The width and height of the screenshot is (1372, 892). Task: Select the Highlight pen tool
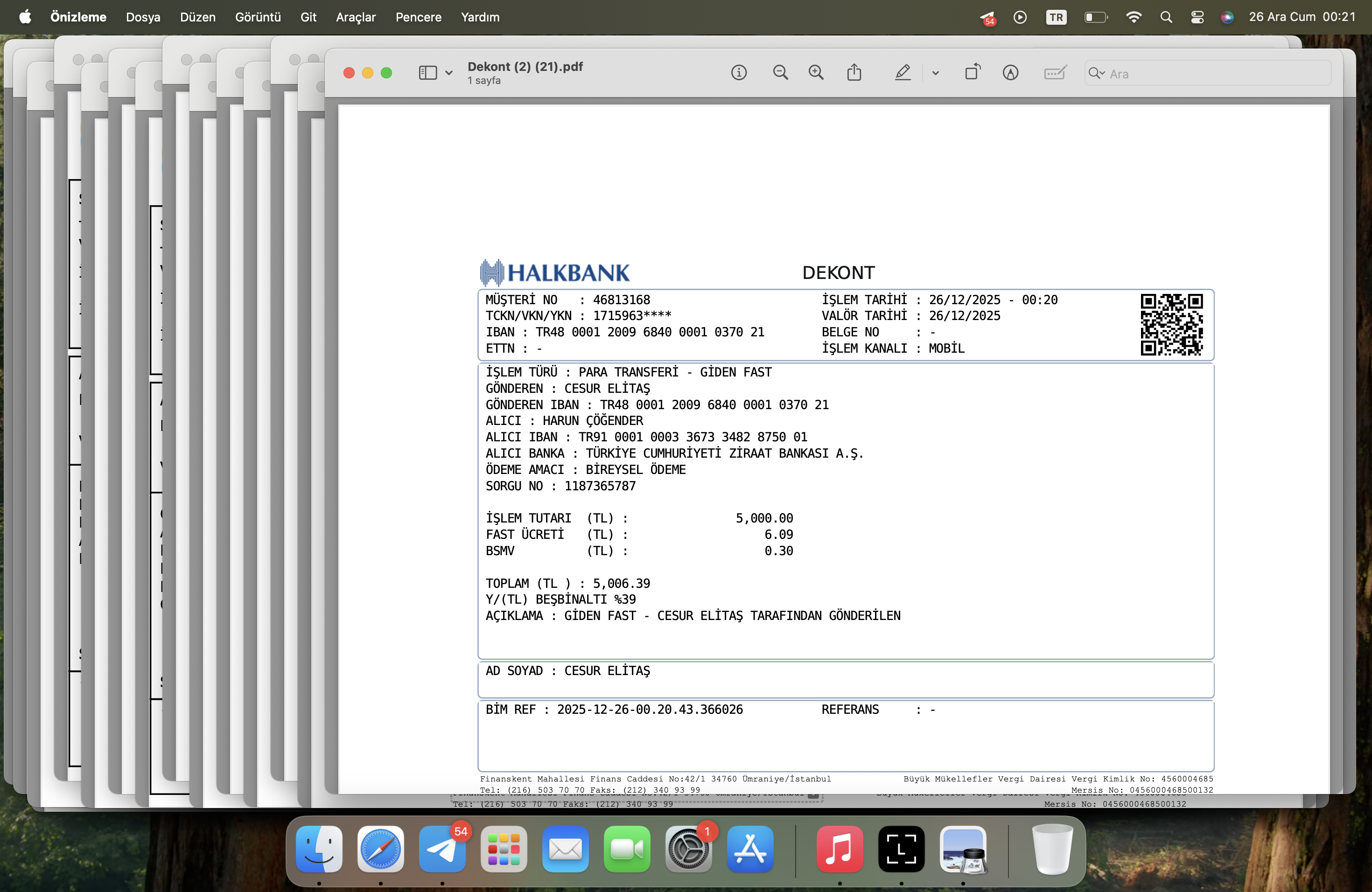903,73
